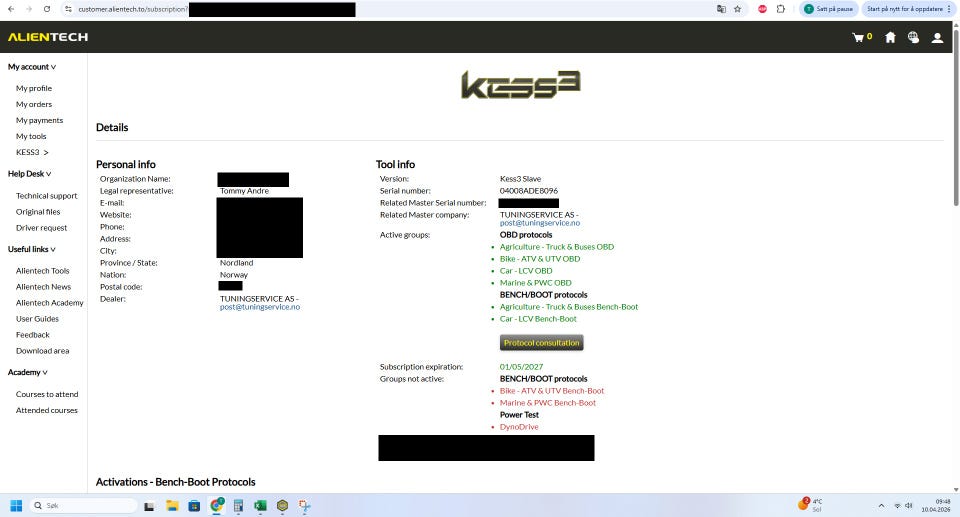Open Feedback link in sidebar

tap(32, 334)
